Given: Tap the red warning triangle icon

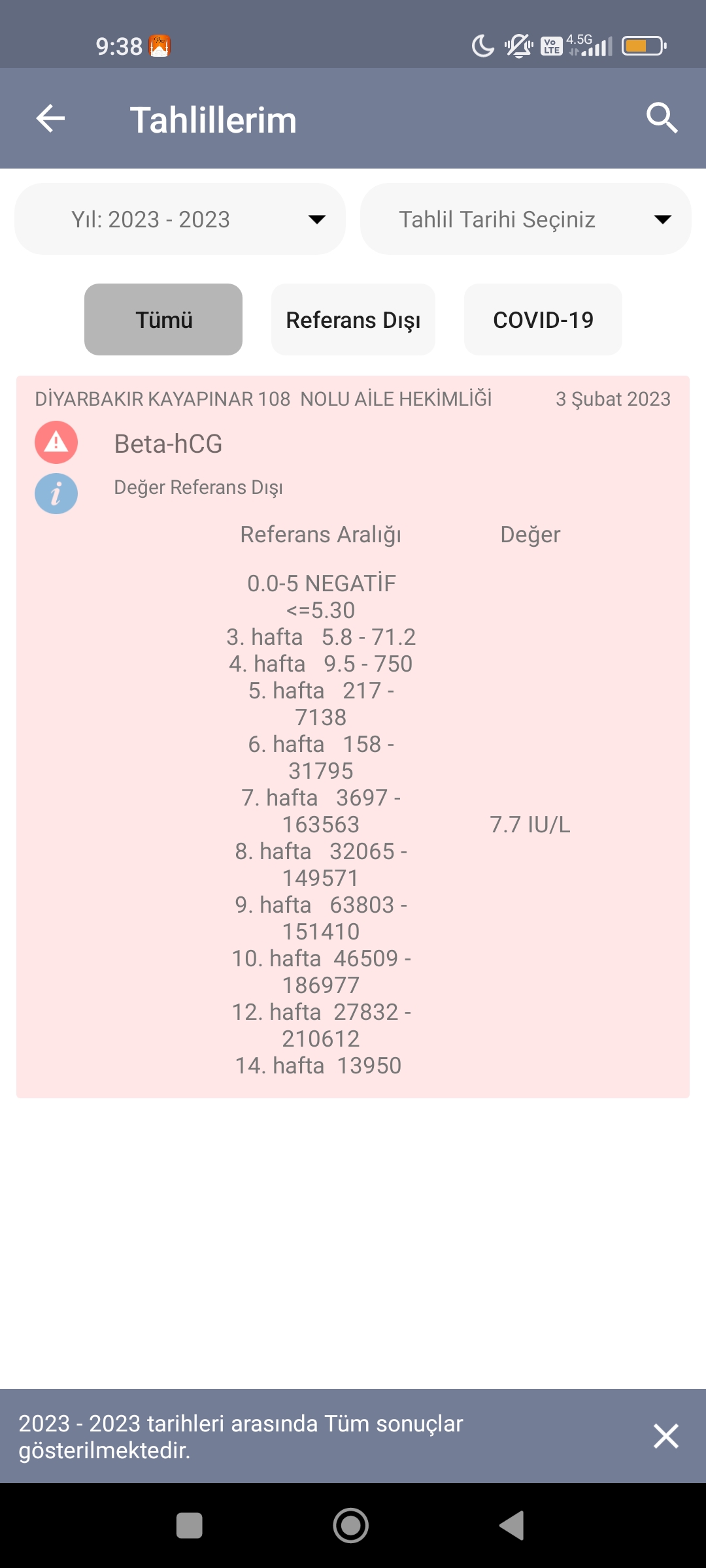Looking at the screenshot, I should click(56, 442).
